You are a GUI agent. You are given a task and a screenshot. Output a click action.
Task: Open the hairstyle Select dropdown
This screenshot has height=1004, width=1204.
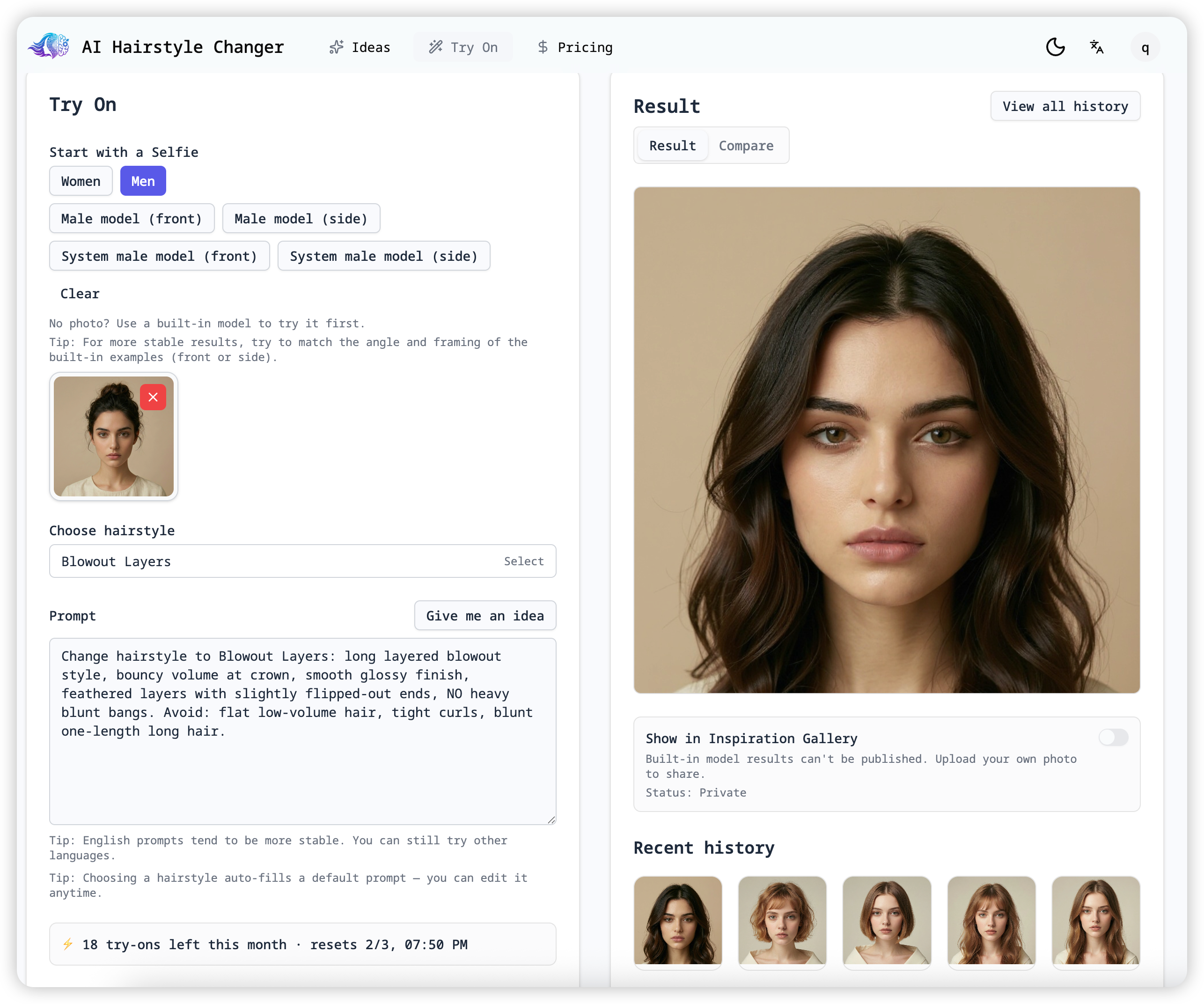pos(523,561)
